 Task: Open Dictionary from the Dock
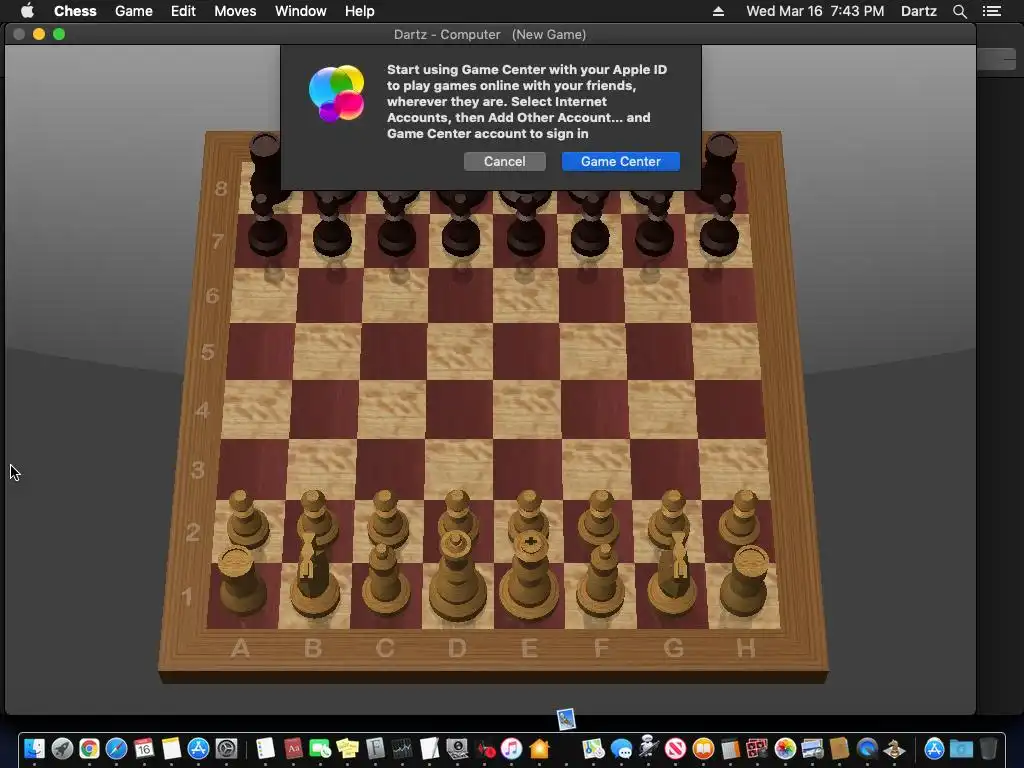tap(293, 748)
